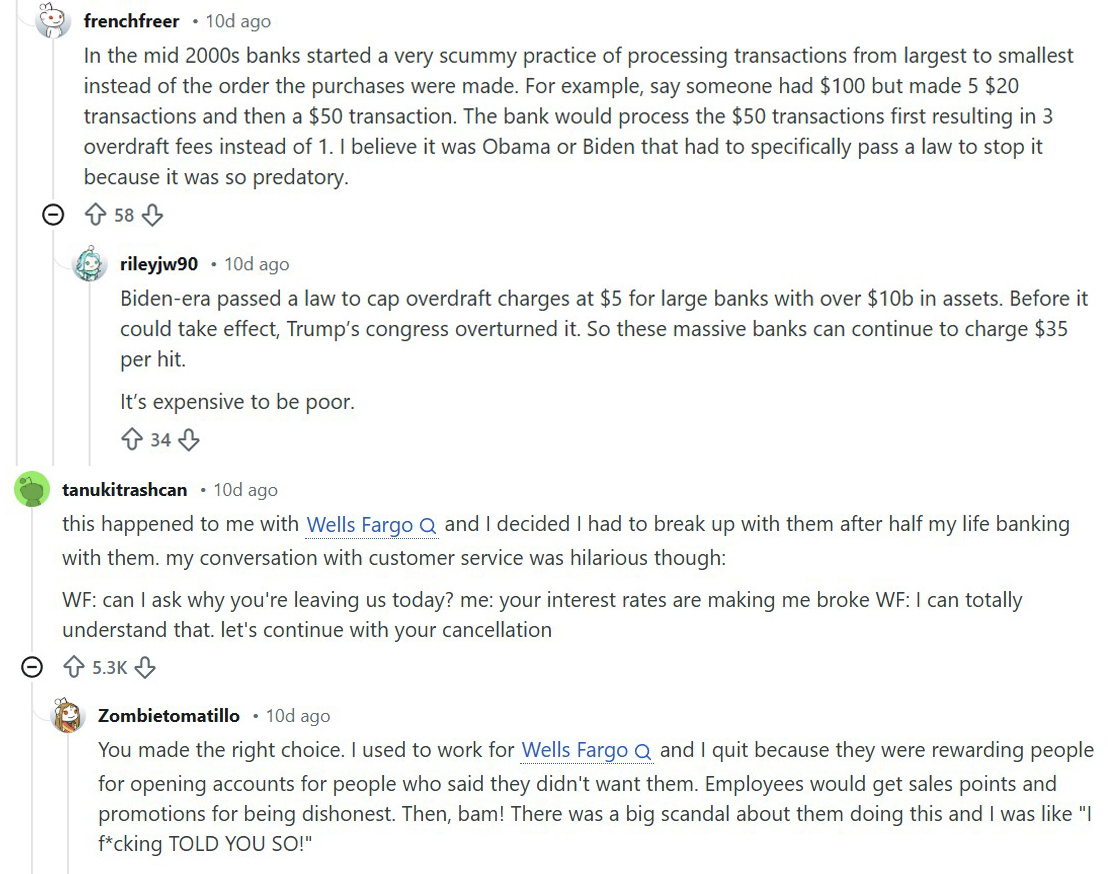Upvote tanukitrashcan's comment

[x=74, y=667]
